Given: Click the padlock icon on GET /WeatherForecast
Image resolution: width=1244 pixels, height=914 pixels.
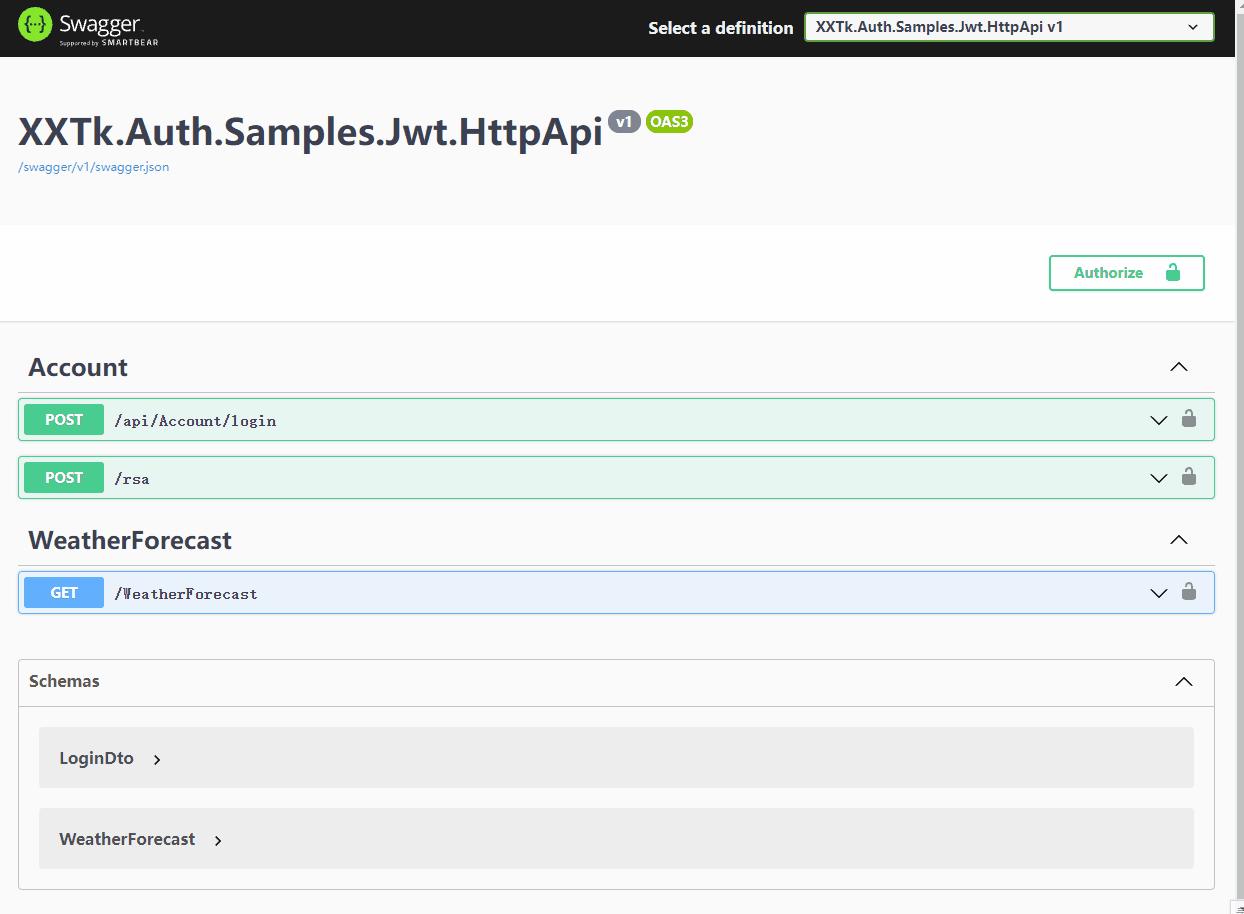Looking at the screenshot, I should (x=1188, y=592).
